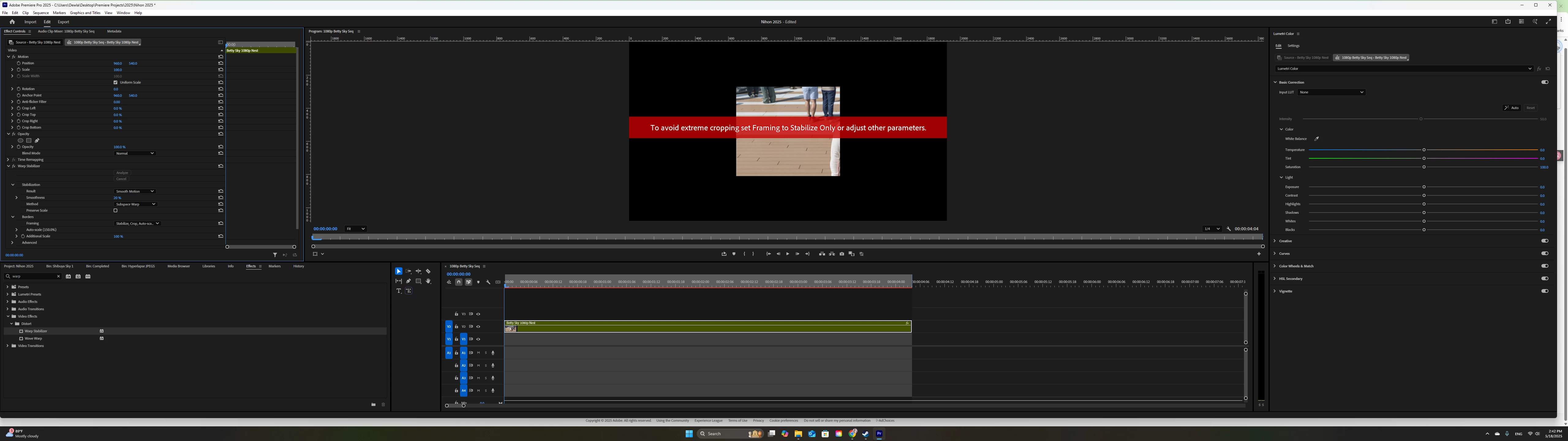
Task: Click the Temperature slider
Action: click(1423, 150)
